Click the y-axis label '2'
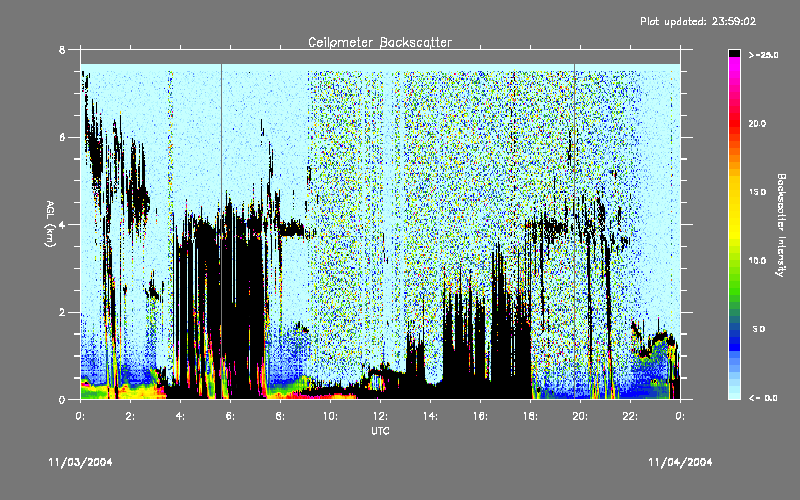This screenshot has width=800, height=500. (62, 312)
